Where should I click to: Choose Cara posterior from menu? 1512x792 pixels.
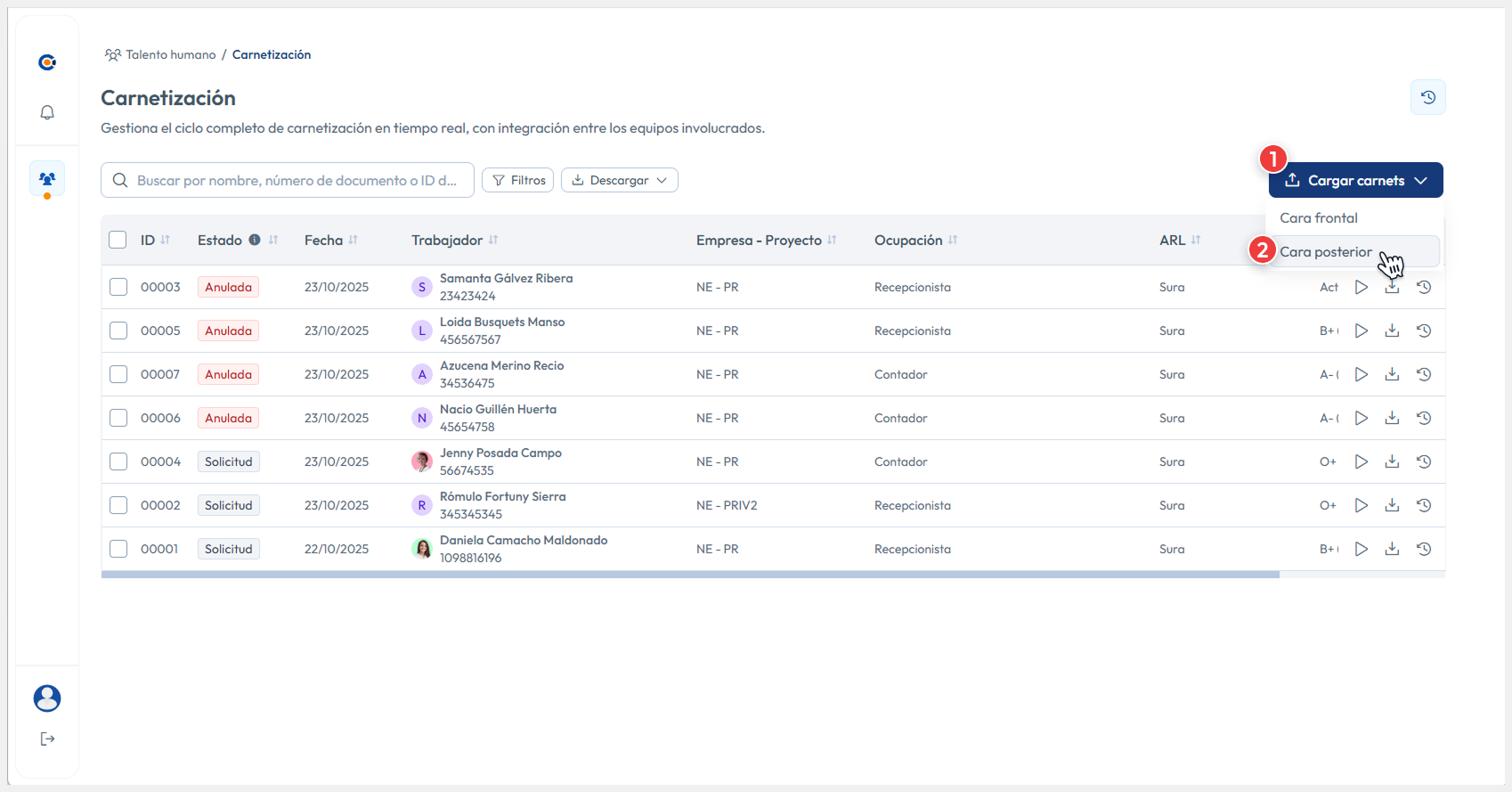click(x=1325, y=252)
